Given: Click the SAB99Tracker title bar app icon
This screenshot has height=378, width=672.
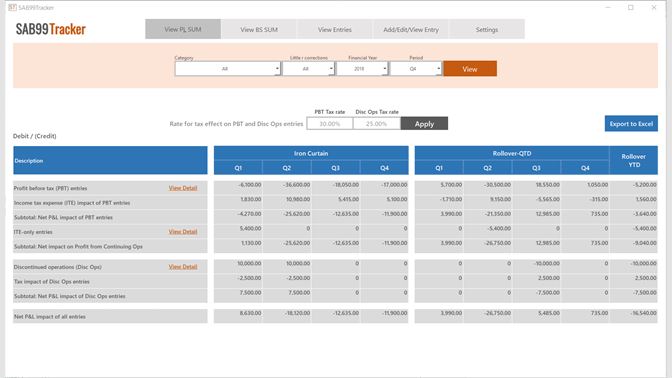Looking at the screenshot, I should pyautogui.click(x=12, y=7).
